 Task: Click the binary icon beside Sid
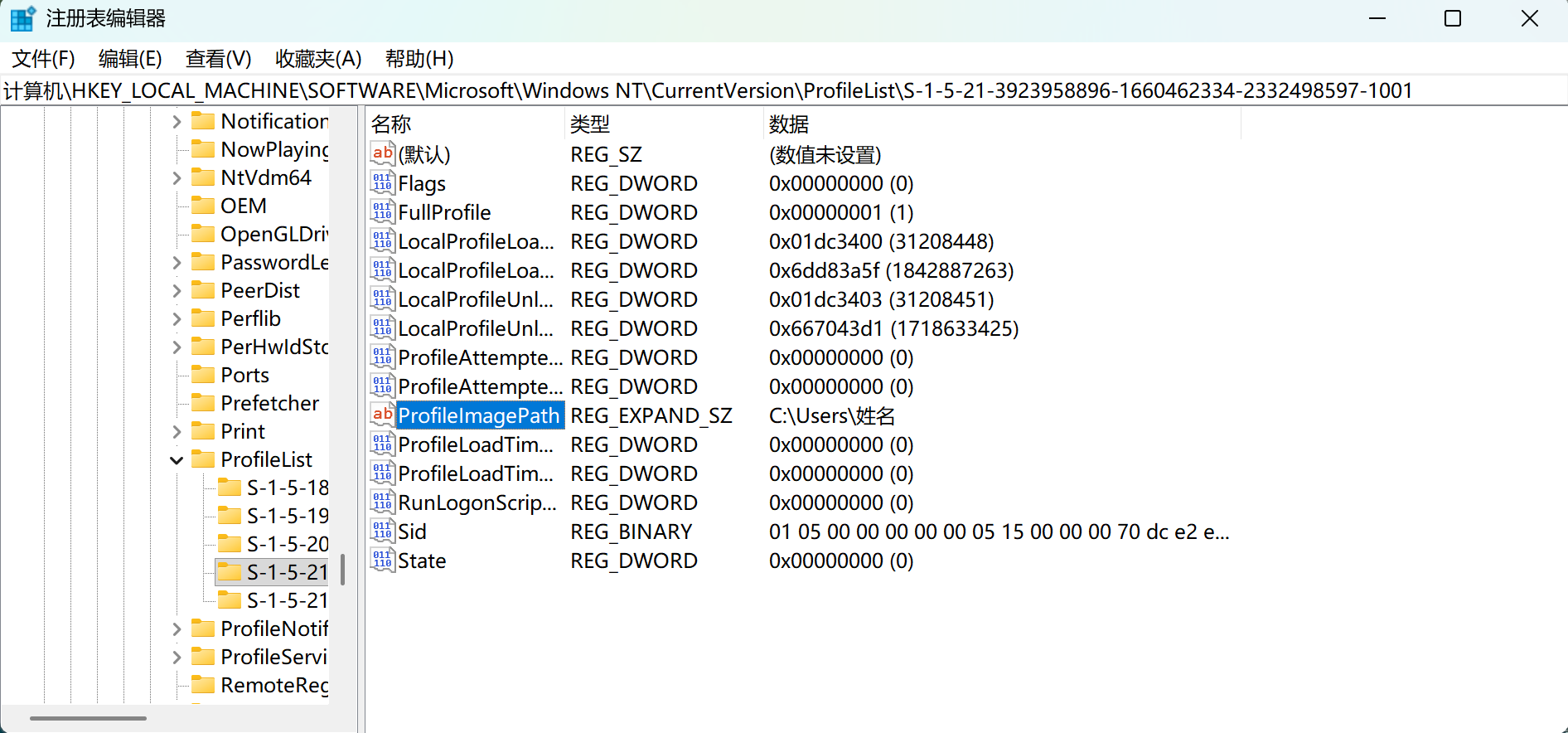(x=382, y=532)
